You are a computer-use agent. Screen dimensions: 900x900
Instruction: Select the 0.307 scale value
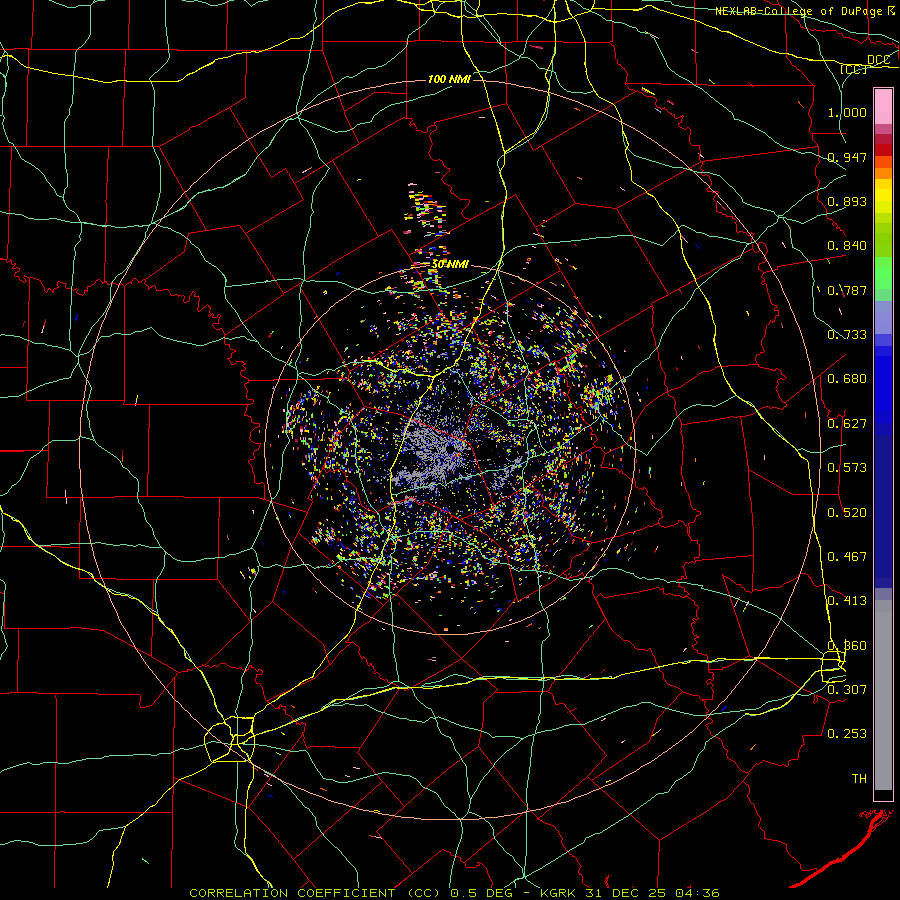point(847,689)
